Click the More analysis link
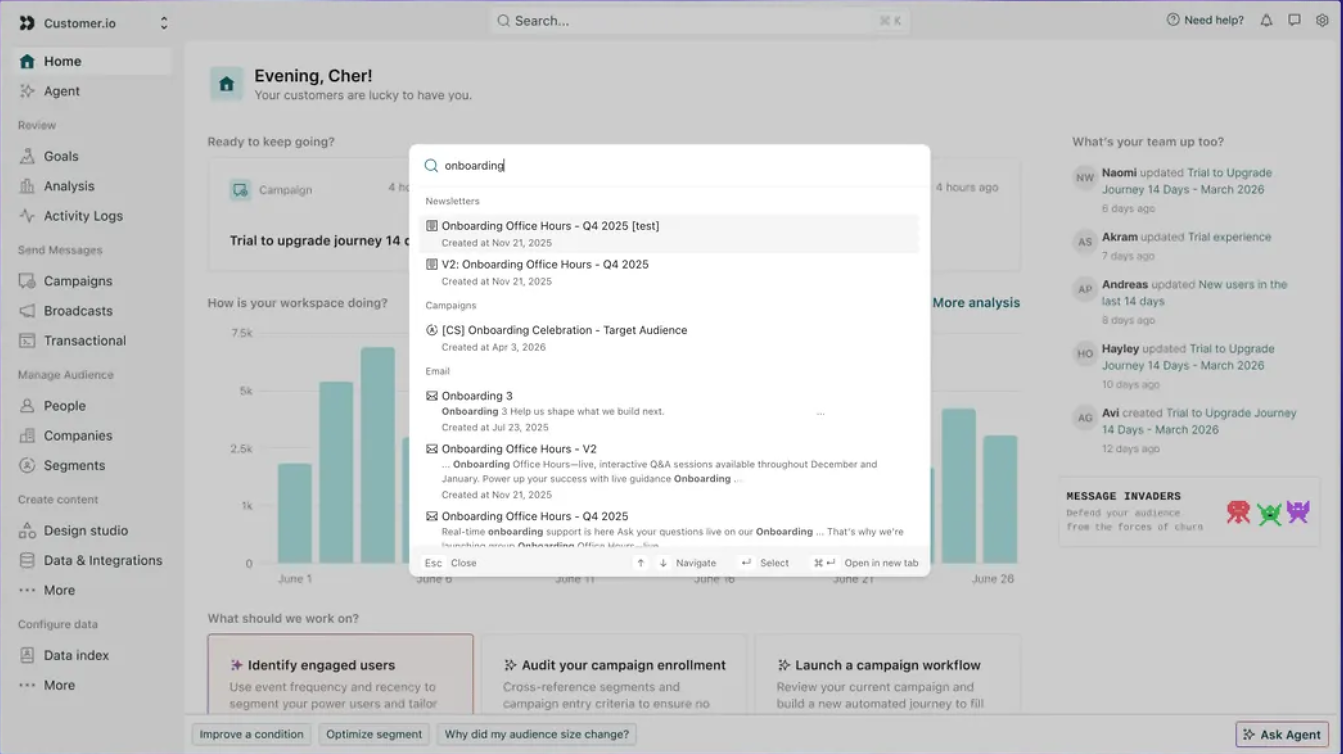The height and width of the screenshot is (754, 1343). (x=976, y=303)
